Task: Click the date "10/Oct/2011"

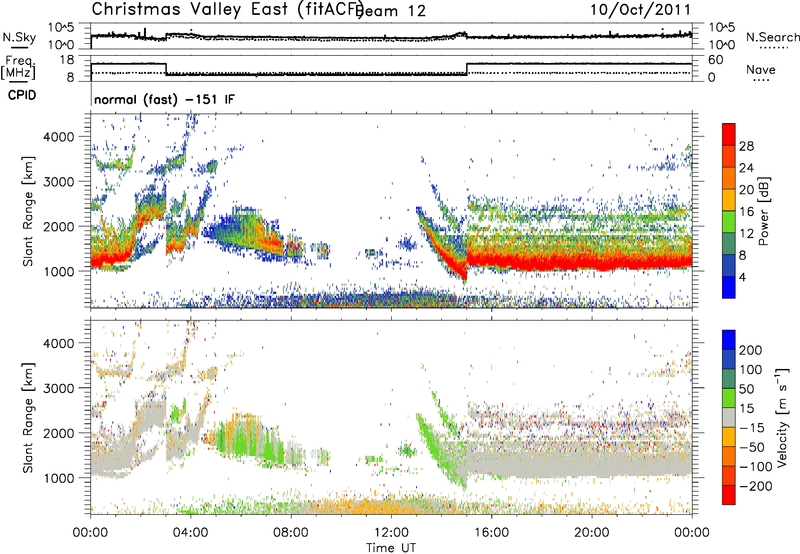Action: click(x=640, y=10)
